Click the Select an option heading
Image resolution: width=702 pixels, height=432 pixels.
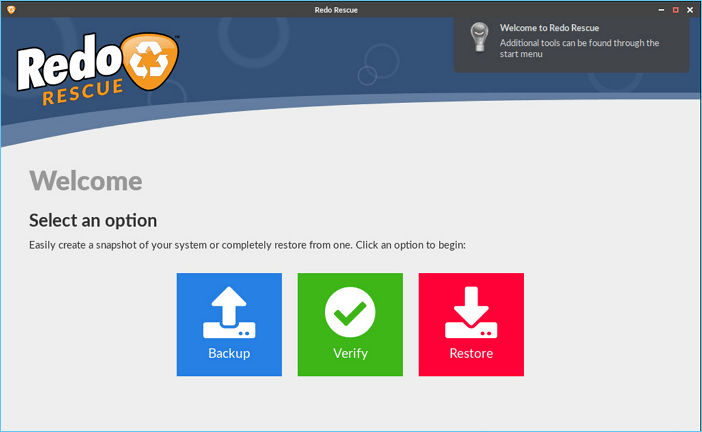(93, 221)
